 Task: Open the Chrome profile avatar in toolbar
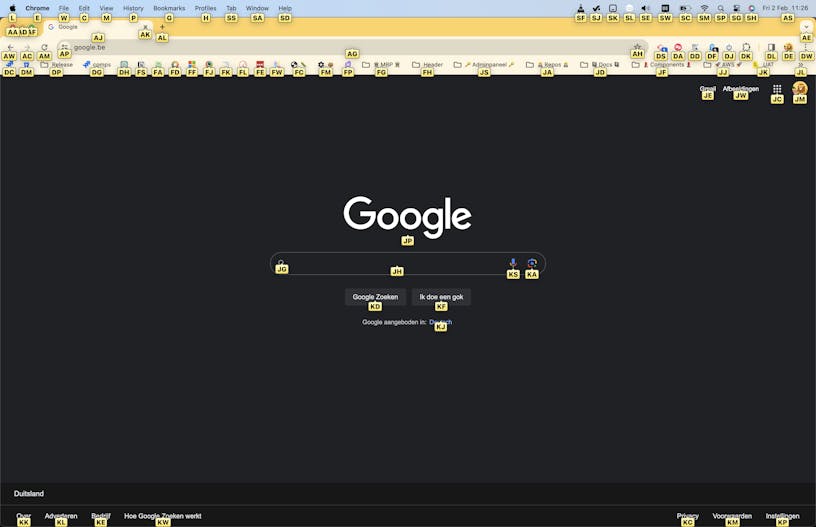coord(788,47)
